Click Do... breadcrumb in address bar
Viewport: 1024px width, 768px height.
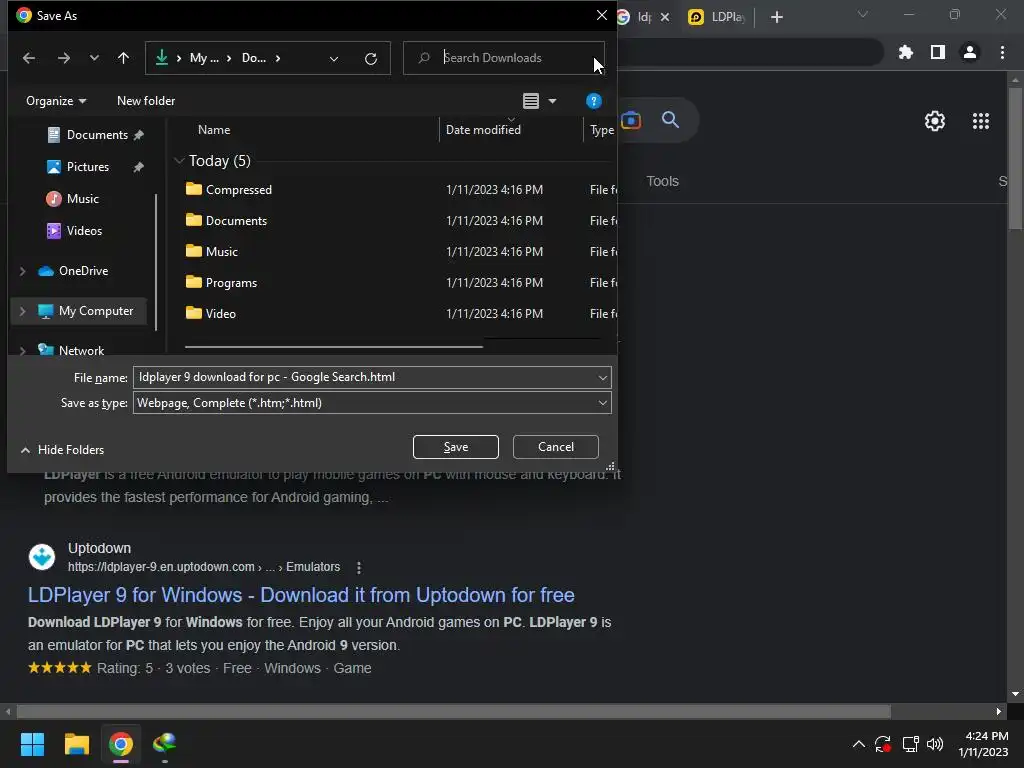pos(253,58)
